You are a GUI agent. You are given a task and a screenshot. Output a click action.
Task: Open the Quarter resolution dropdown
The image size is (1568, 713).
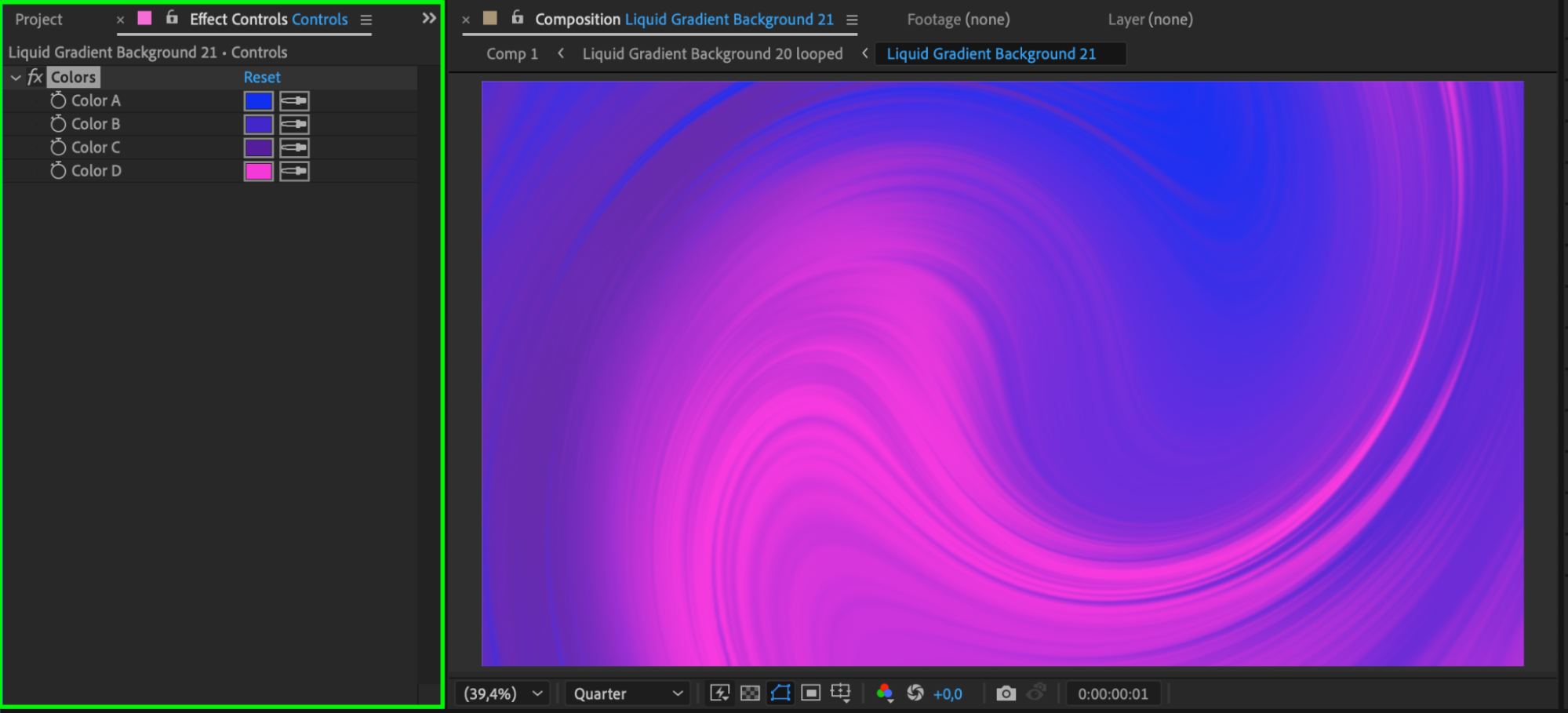[628, 693]
